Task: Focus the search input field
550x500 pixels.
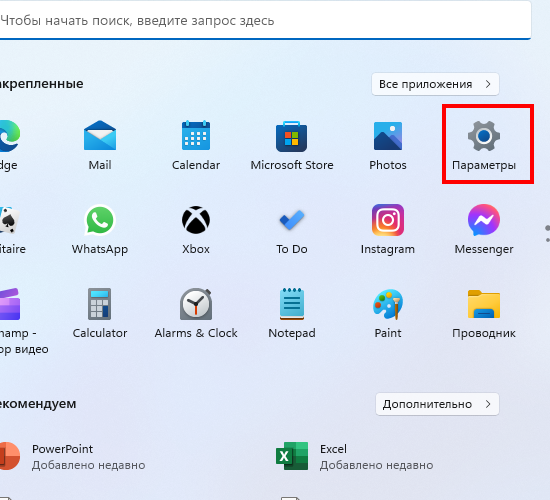Action: 265,20
